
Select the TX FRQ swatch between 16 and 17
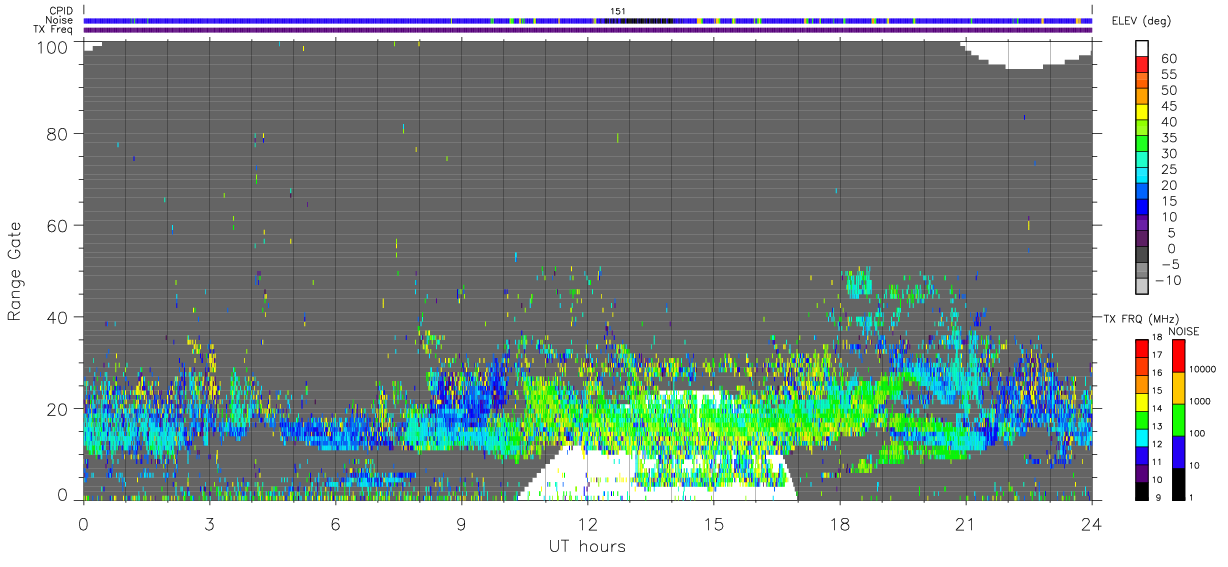[x=1142, y=366]
